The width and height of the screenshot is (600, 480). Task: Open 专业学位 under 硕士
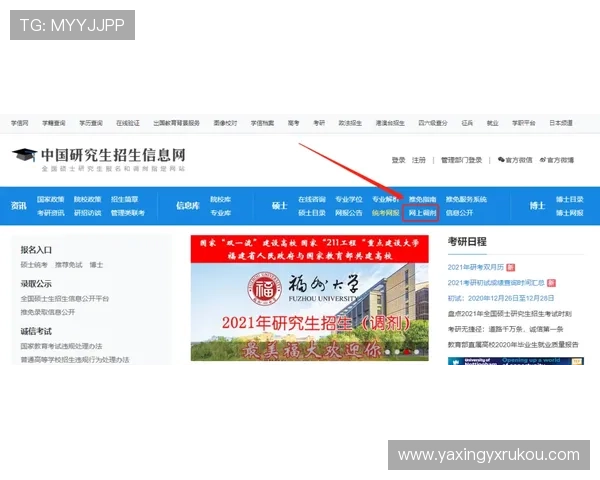[x=349, y=199]
